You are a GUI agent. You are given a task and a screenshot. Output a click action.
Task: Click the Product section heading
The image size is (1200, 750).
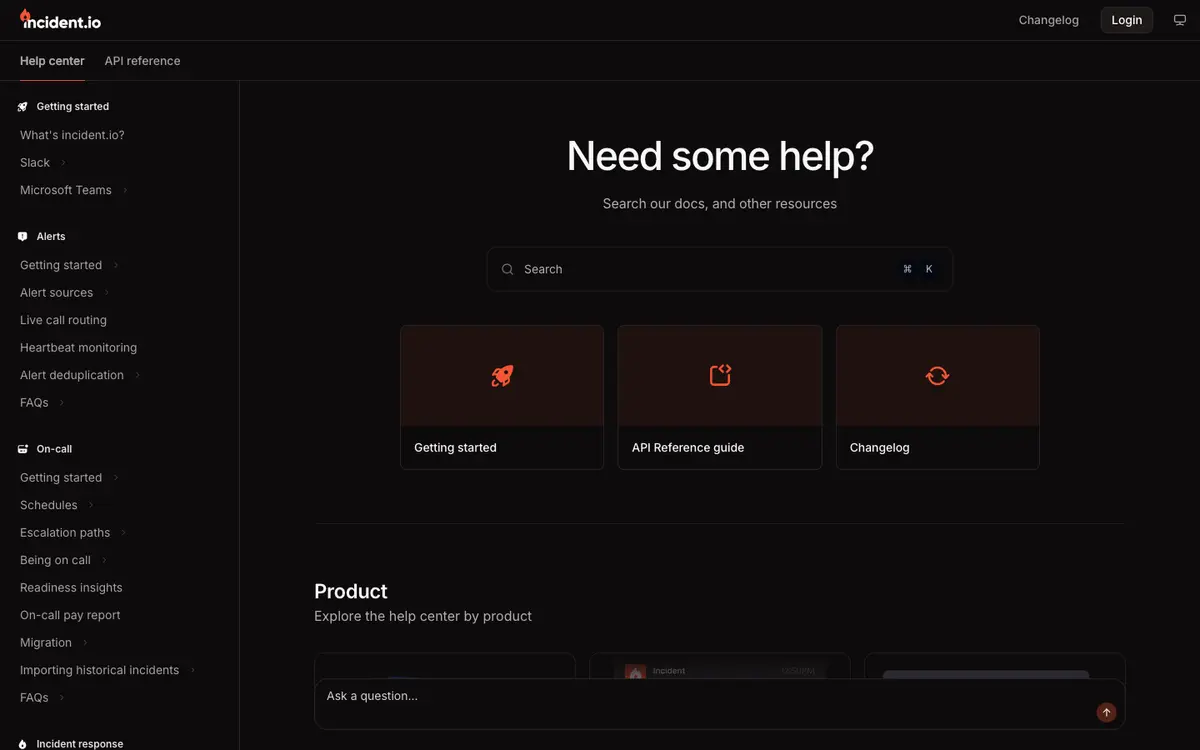tap(351, 591)
